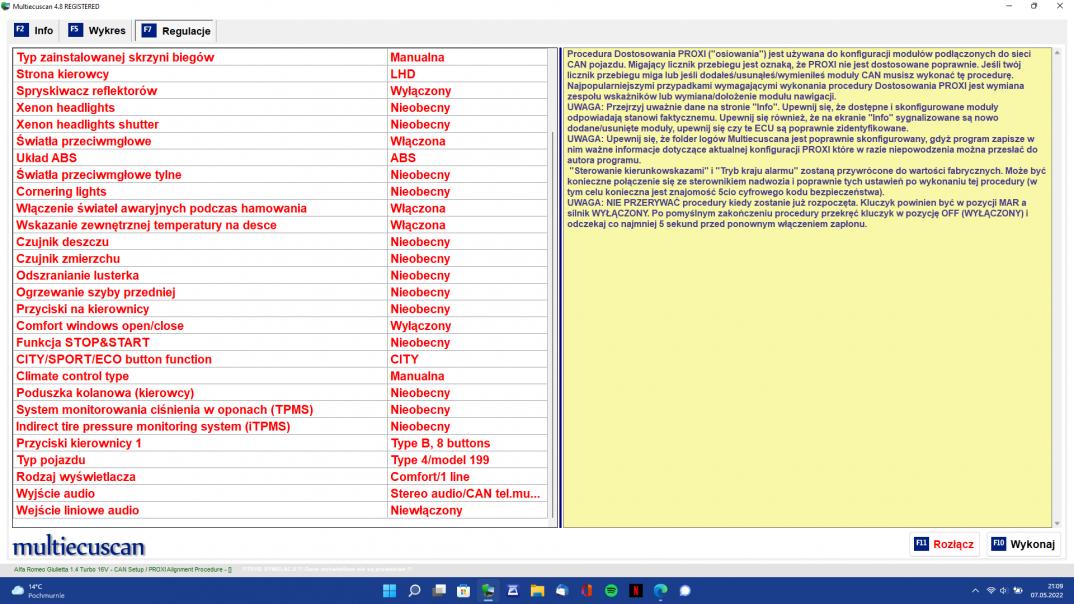Image resolution: width=1074 pixels, height=604 pixels.
Task: Click the description panel scroll-down arrow
Action: pyautogui.click(x=1057, y=523)
